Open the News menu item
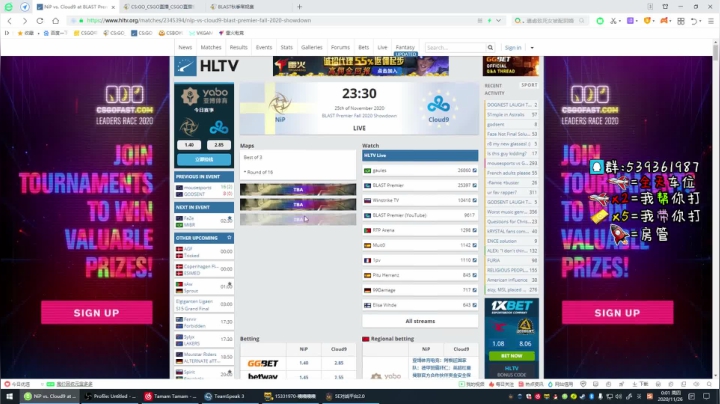This screenshot has height=404, width=720. pos(185,47)
